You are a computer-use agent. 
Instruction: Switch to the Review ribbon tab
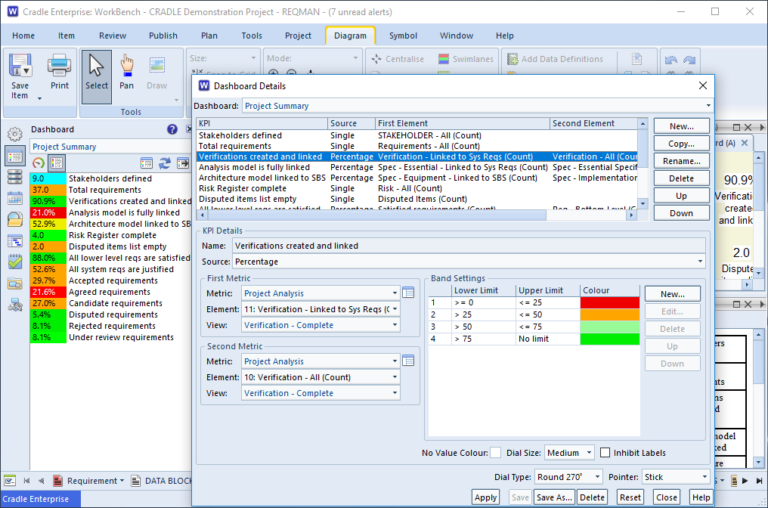click(112, 35)
